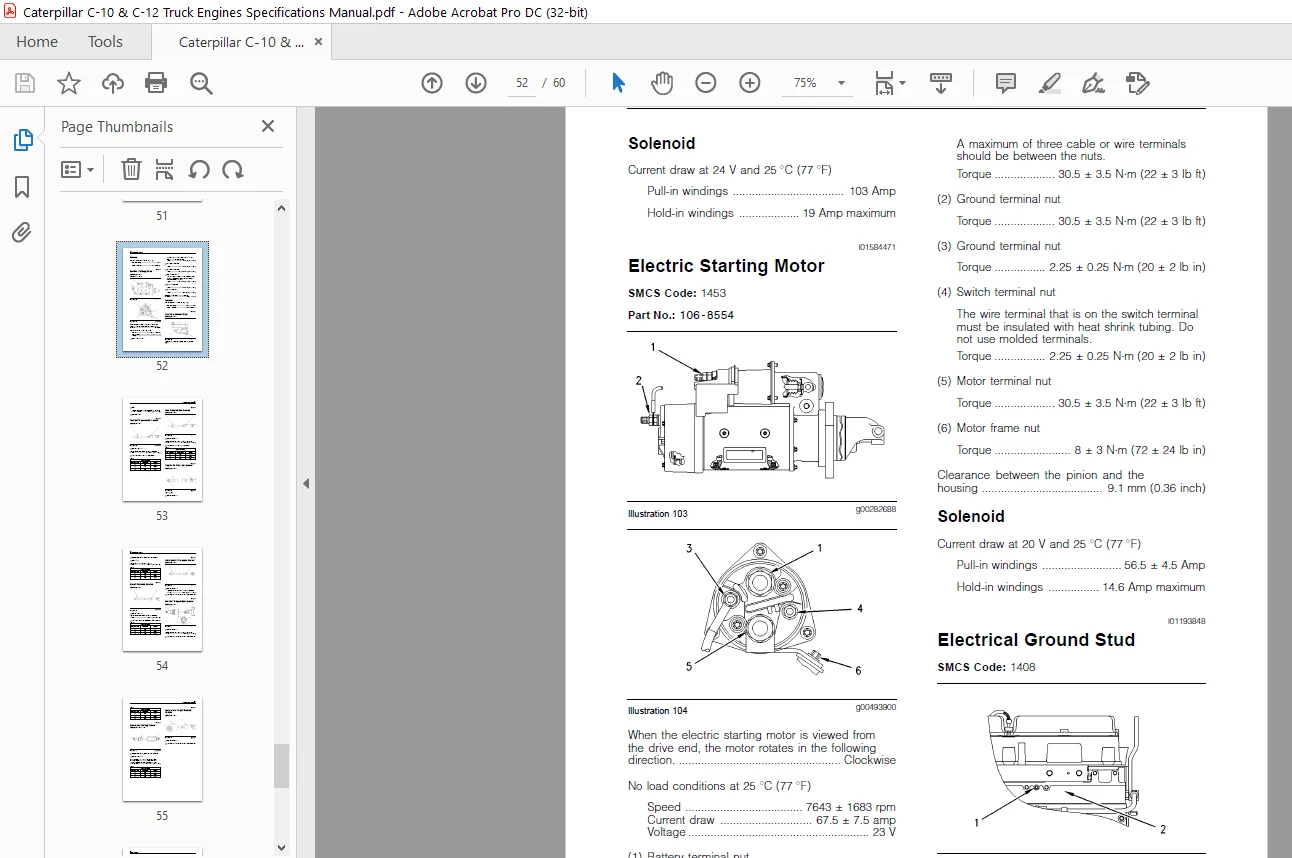1292x858 pixels.
Task: Select the page 52 thumbnail
Action: (x=162, y=299)
